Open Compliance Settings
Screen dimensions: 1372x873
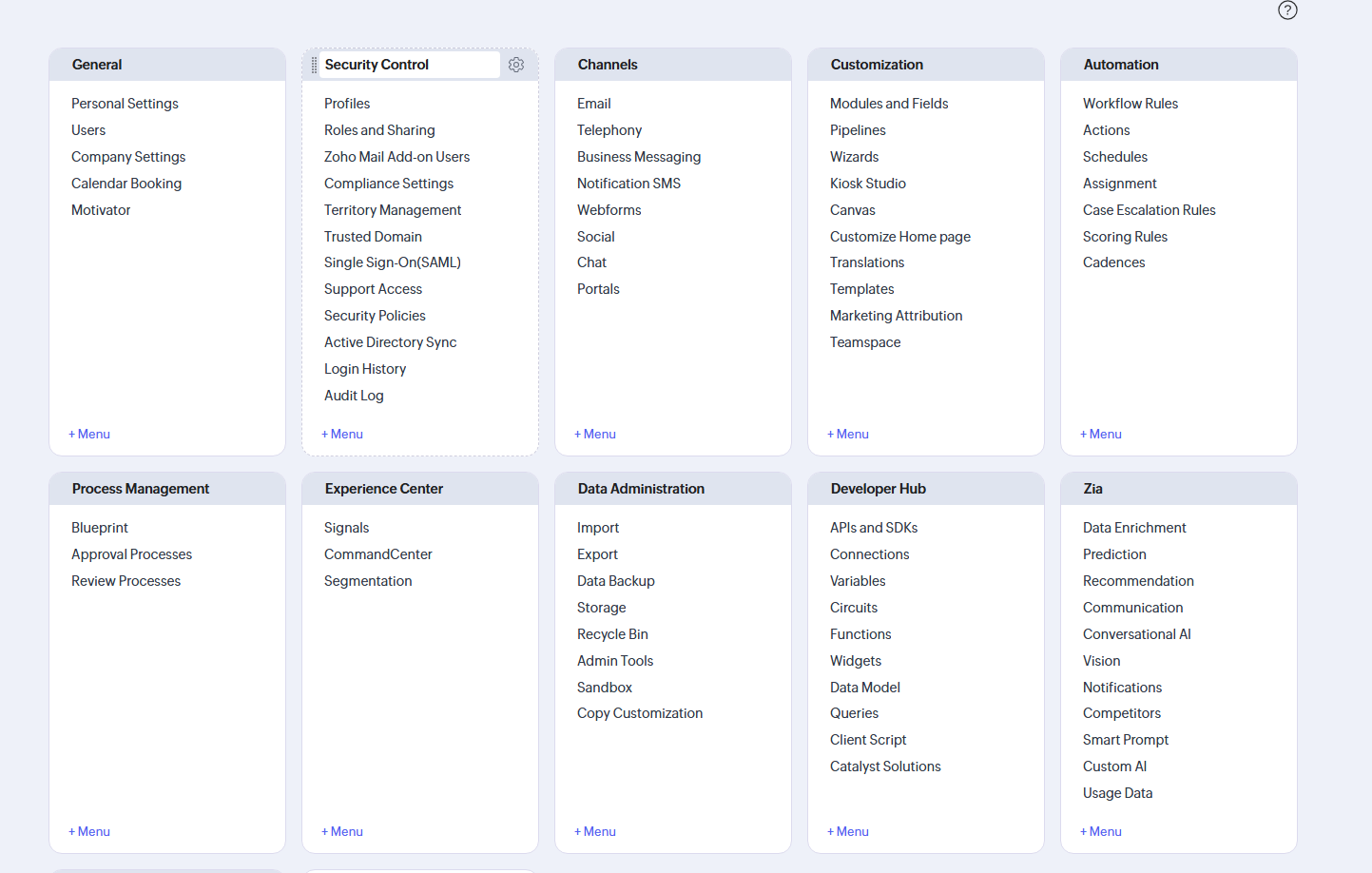[389, 184]
